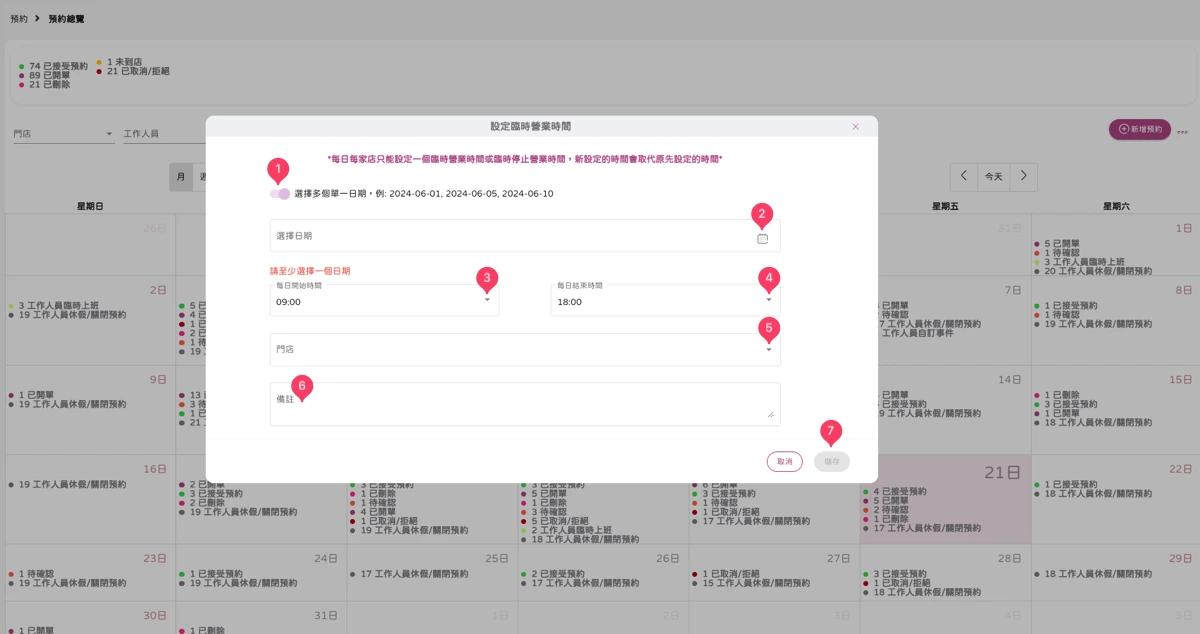The width and height of the screenshot is (1200, 634).
Task: Open the calendar icon in date field
Action: pos(763,239)
